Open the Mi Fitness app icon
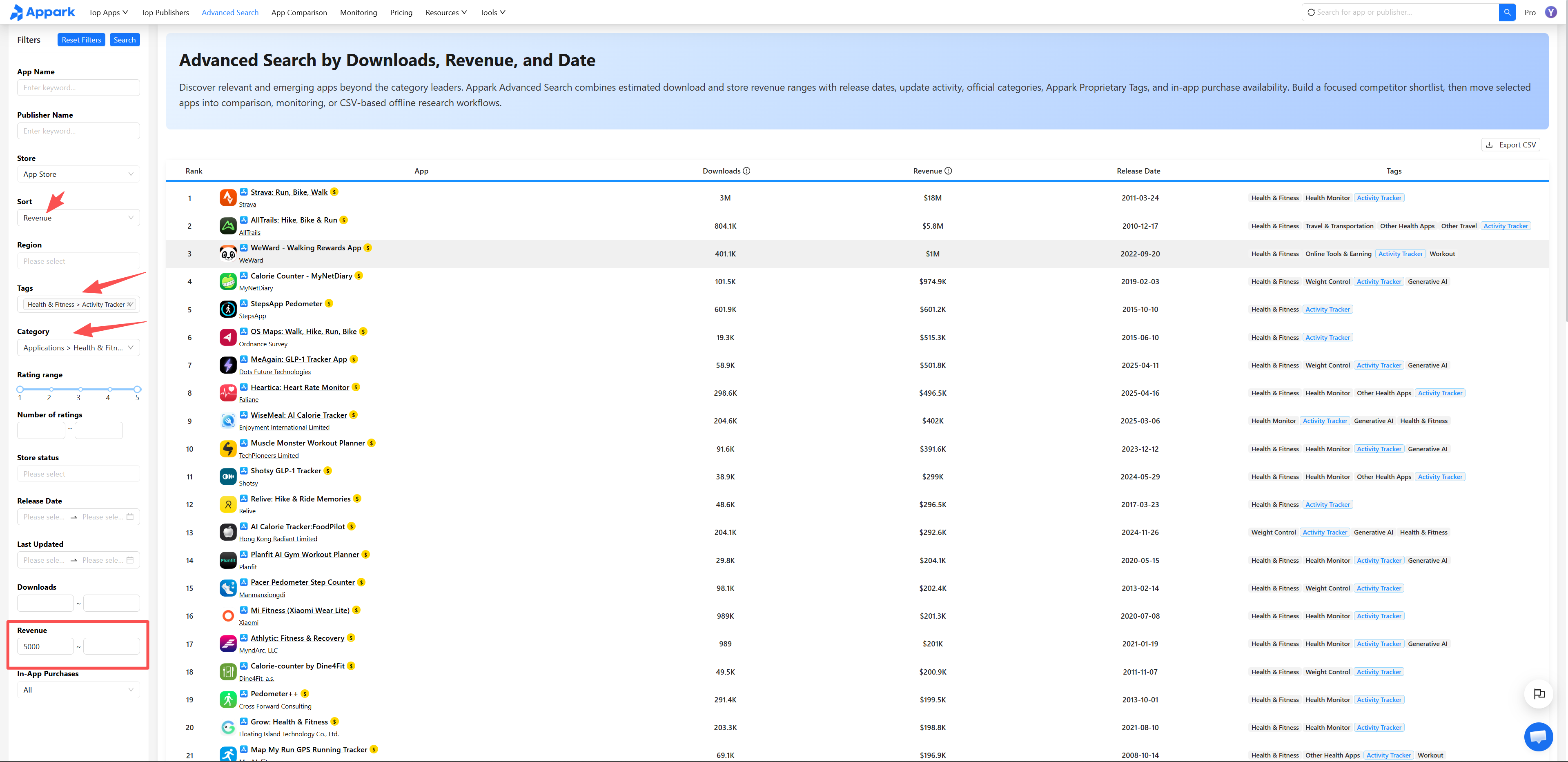 click(x=228, y=616)
